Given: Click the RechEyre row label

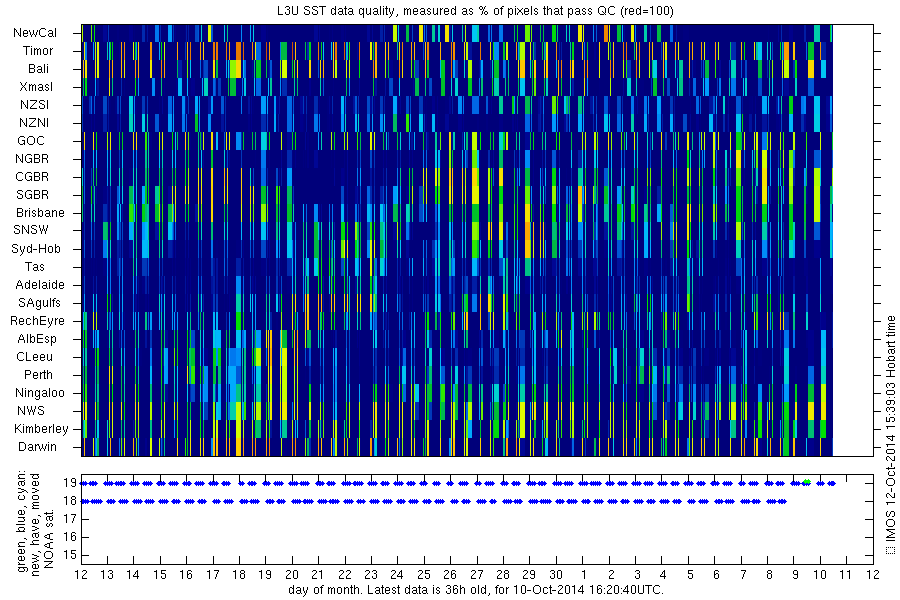Looking at the screenshot, I should (x=37, y=320).
